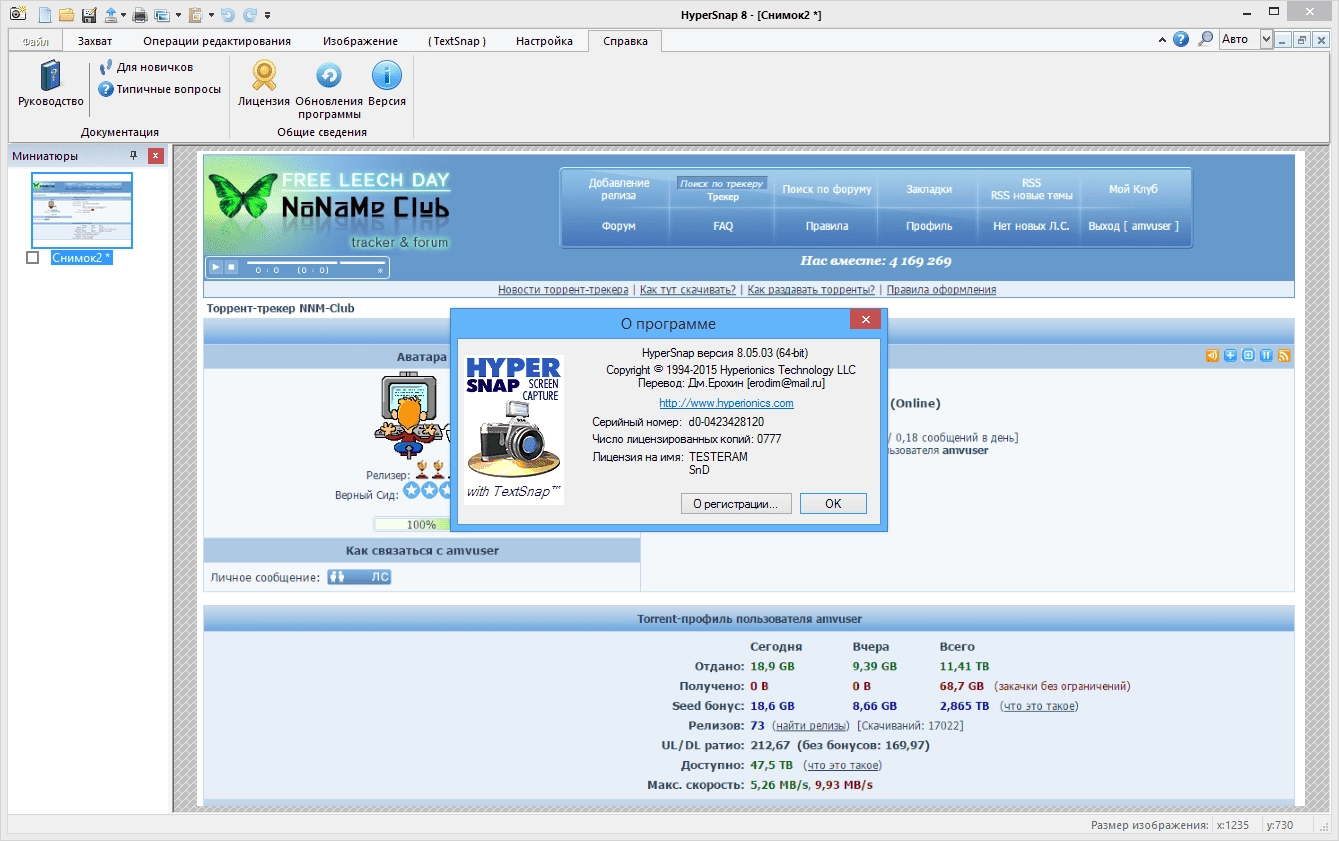Viewport: 1339px width, 841px height.
Task: Click the FAQ navigation item in captured page
Action: click(x=723, y=226)
